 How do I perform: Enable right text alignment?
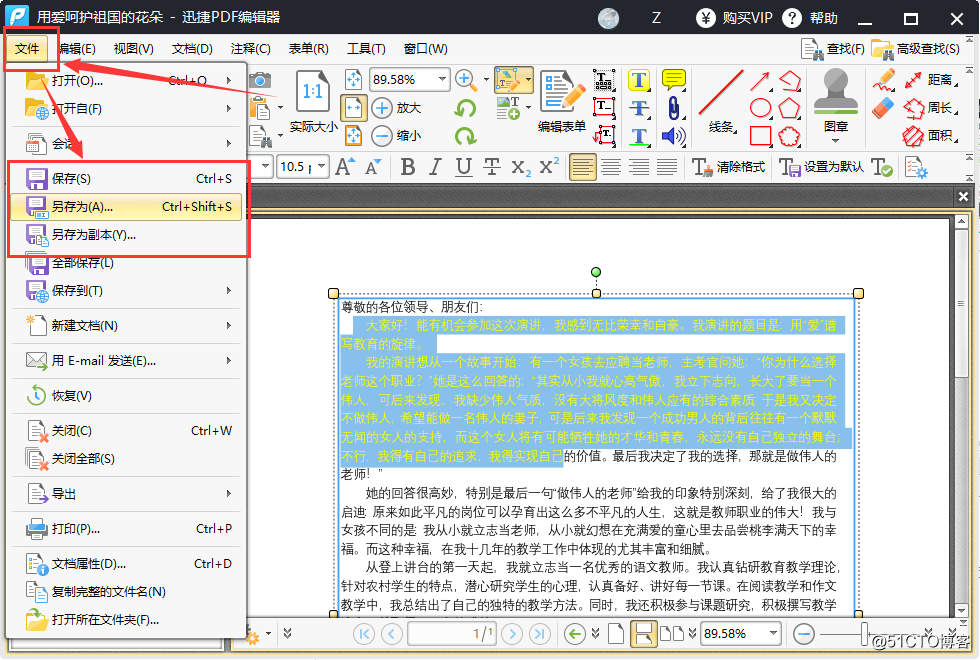click(x=639, y=167)
